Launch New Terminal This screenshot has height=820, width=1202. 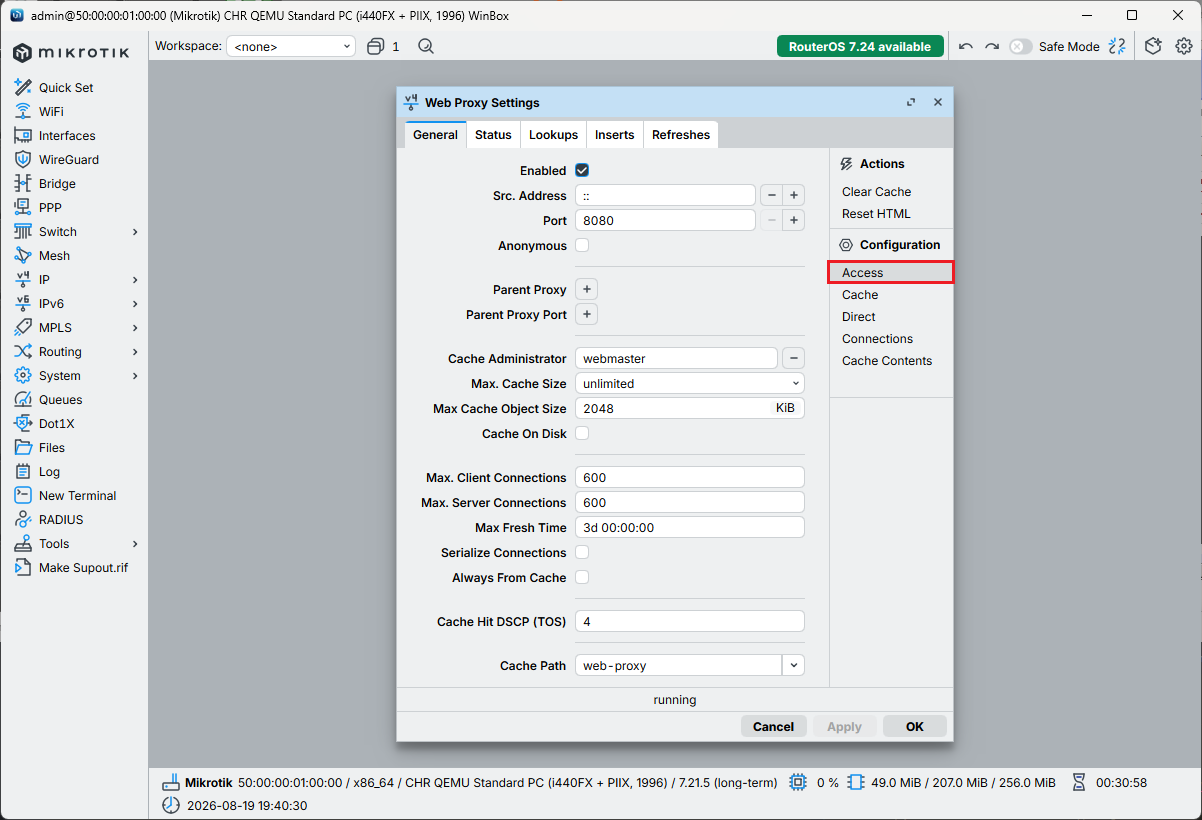click(77, 496)
